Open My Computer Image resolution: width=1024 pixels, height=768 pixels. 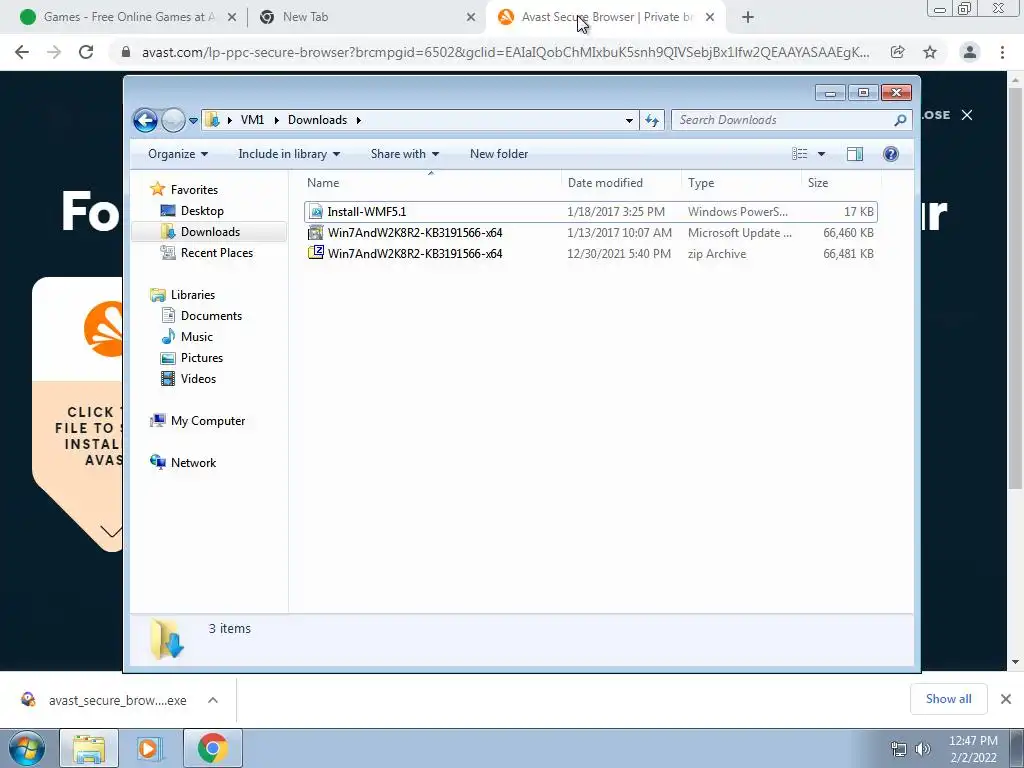click(208, 421)
